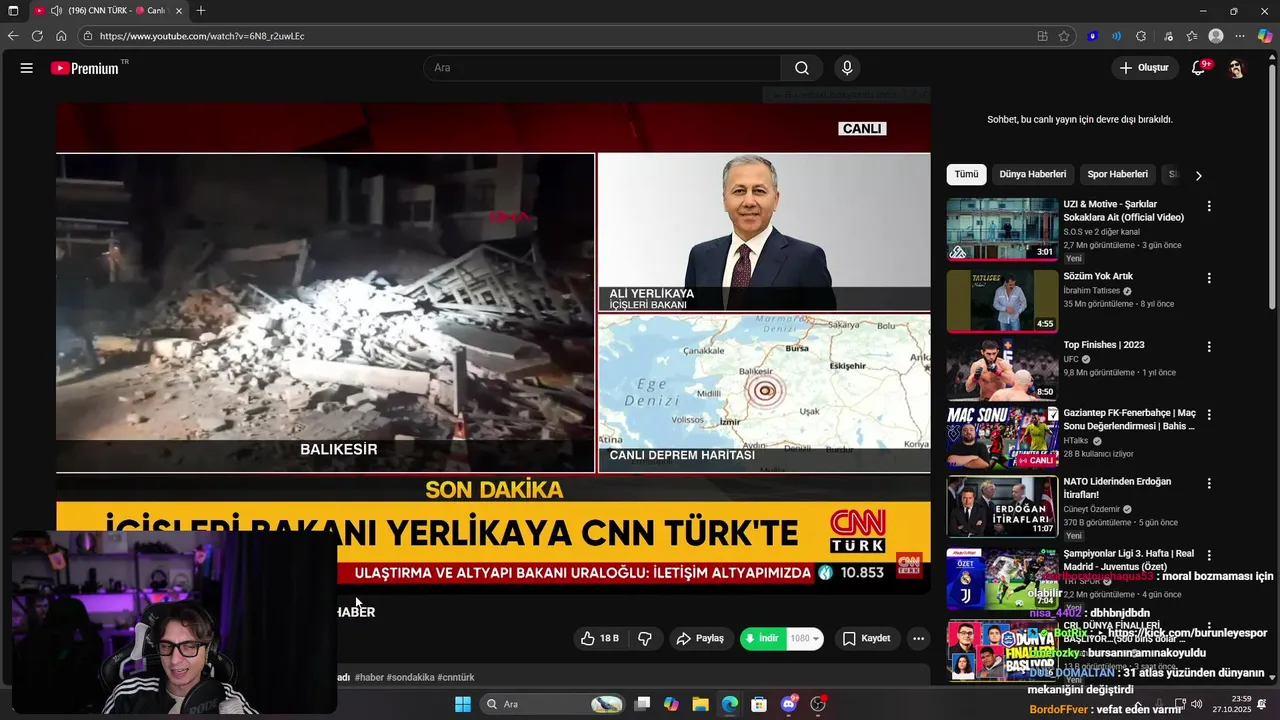The image size is (1280, 720).
Task: Open Edge favorites list icon
Action: (1192, 36)
